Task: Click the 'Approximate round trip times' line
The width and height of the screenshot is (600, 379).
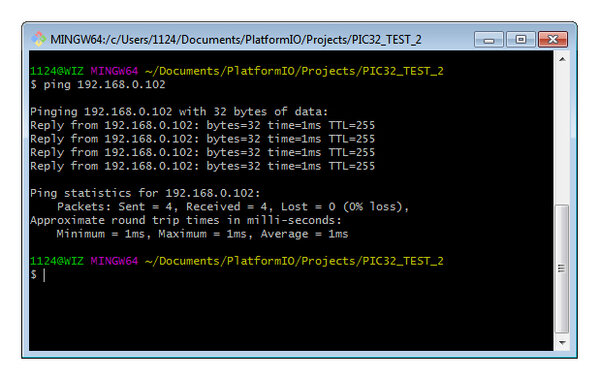Action: point(186,220)
